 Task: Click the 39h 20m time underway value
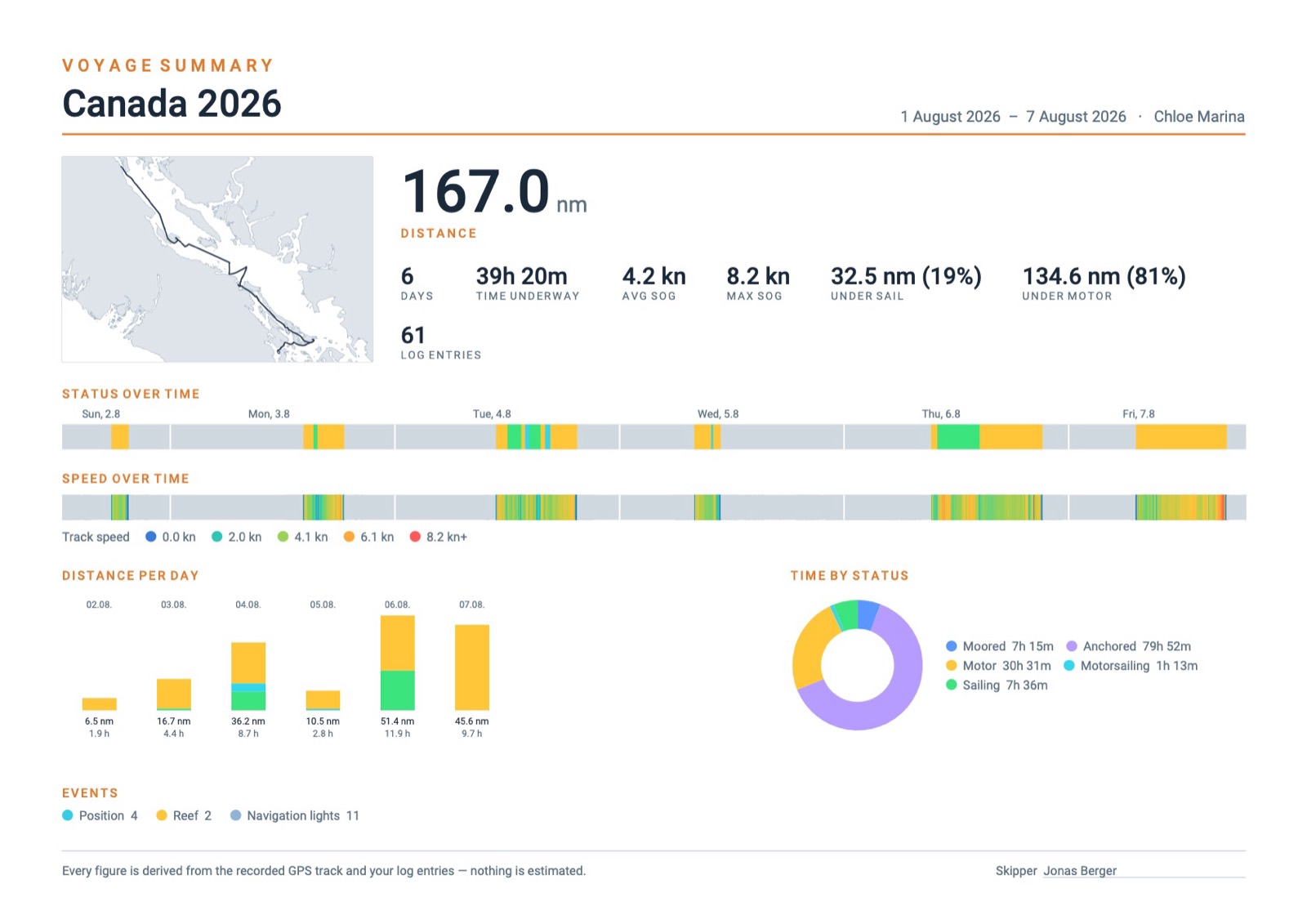[522, 276]
